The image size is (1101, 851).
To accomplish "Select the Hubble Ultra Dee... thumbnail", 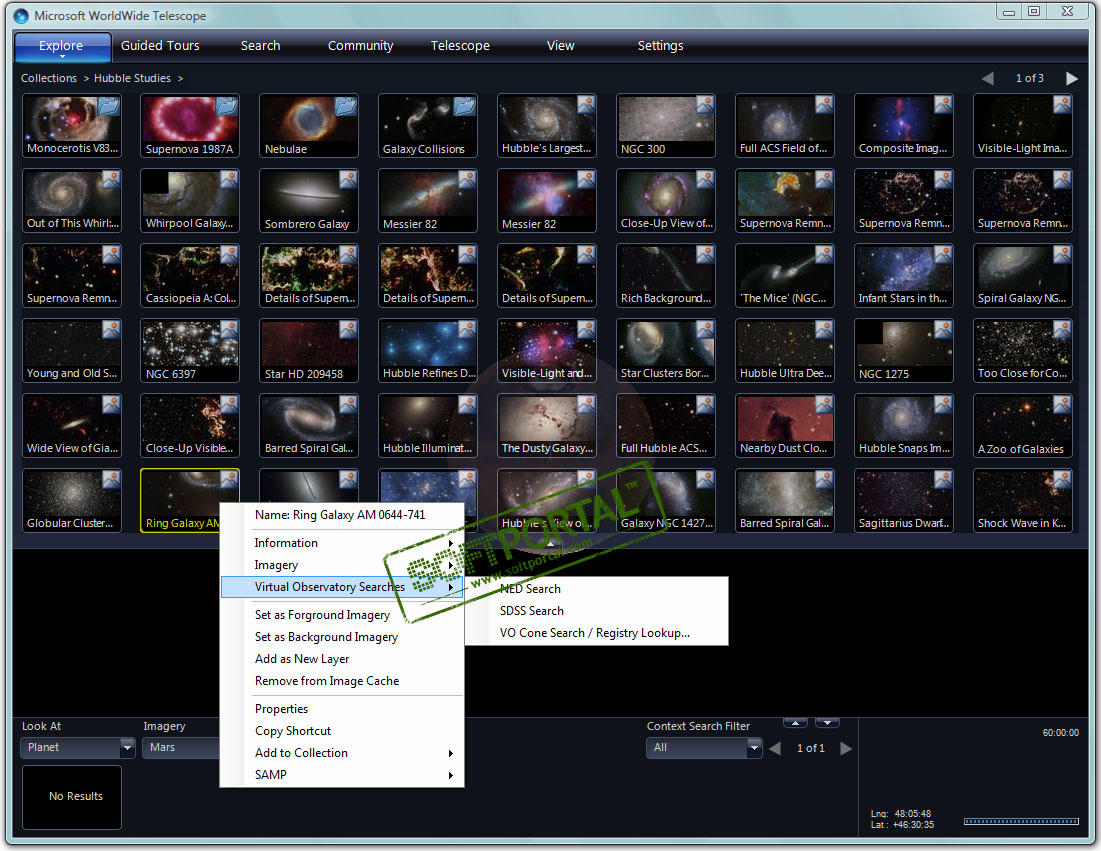I will (x=785, y=350).
